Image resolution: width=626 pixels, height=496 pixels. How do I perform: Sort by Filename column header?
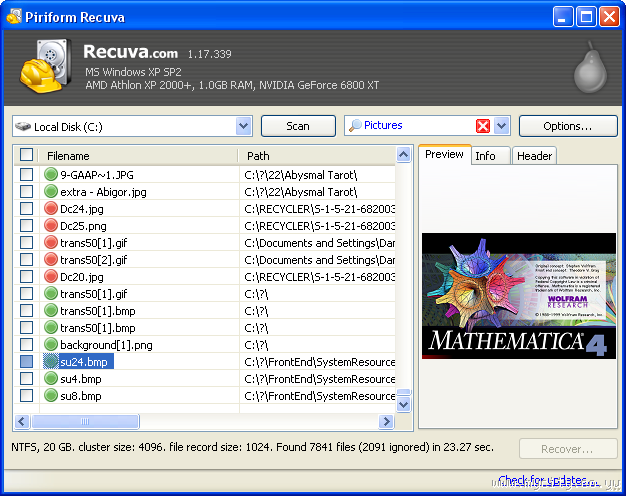pos(138,156)
